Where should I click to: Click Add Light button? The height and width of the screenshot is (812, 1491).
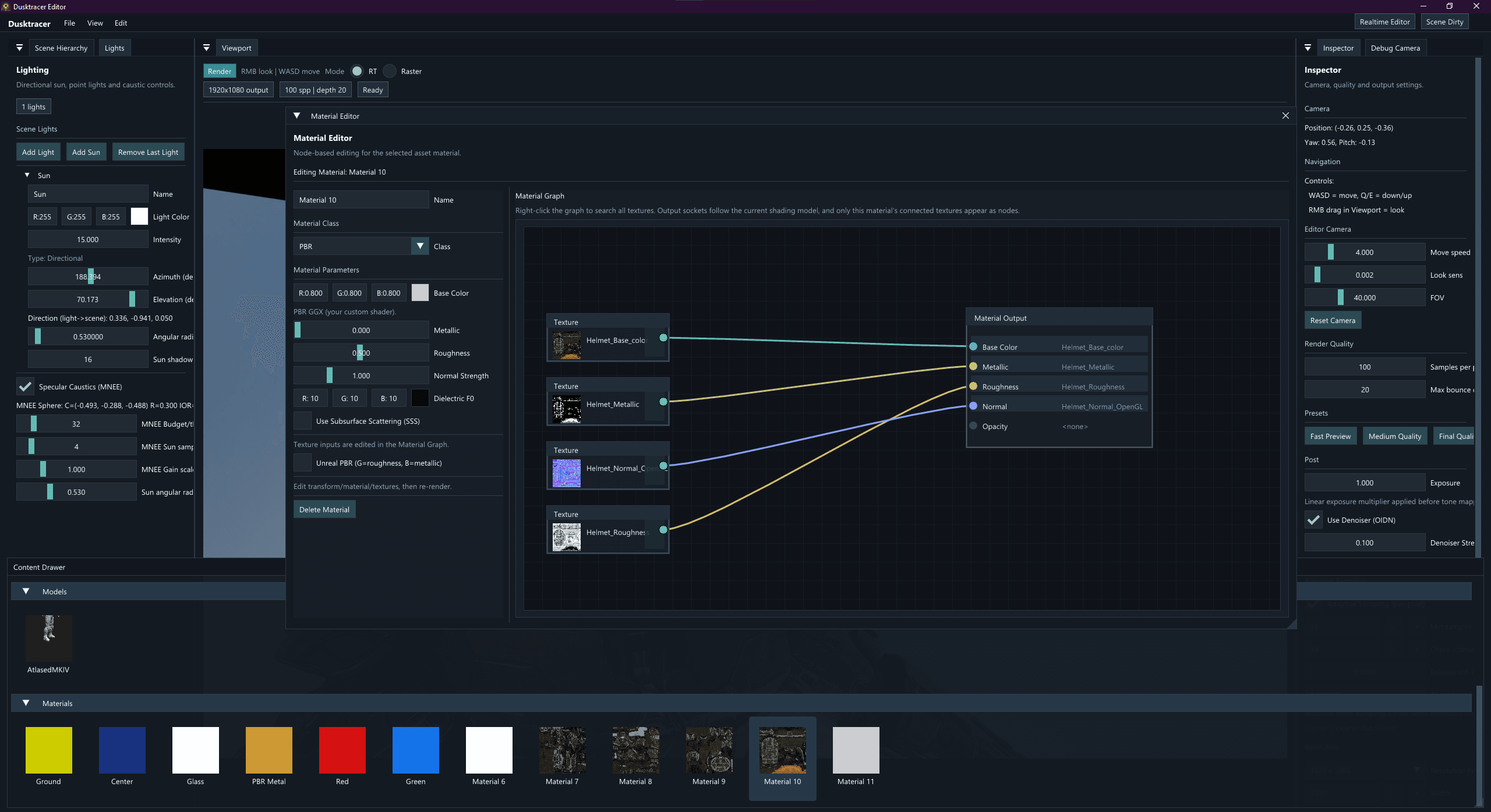tap(38, 152)
